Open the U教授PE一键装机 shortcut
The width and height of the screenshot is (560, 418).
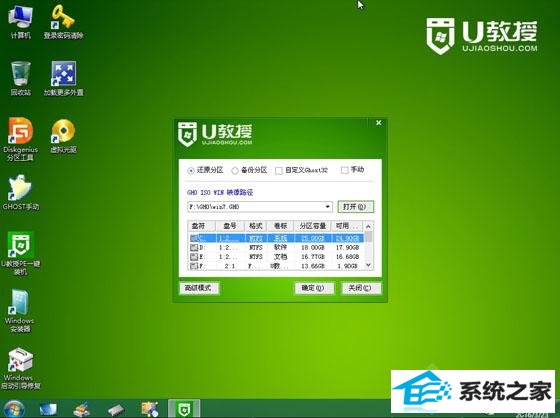click(x=20, y=253)
